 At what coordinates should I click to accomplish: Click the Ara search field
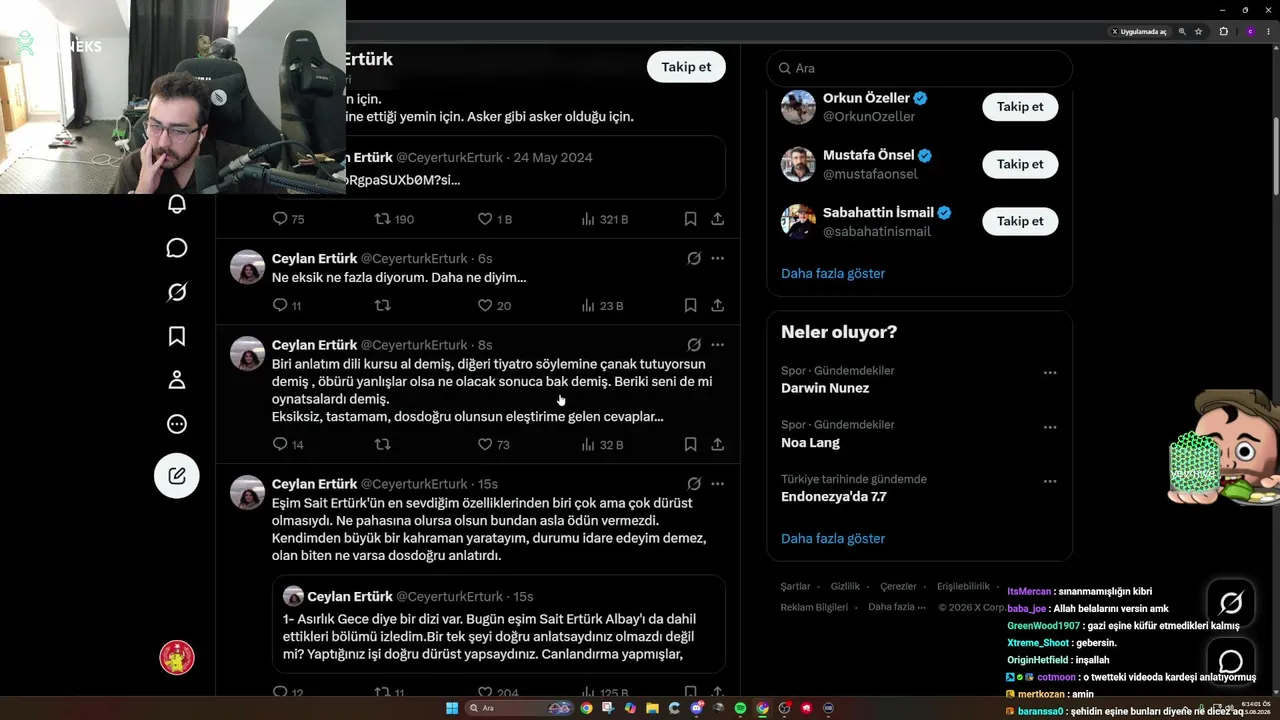pos(919,68)
